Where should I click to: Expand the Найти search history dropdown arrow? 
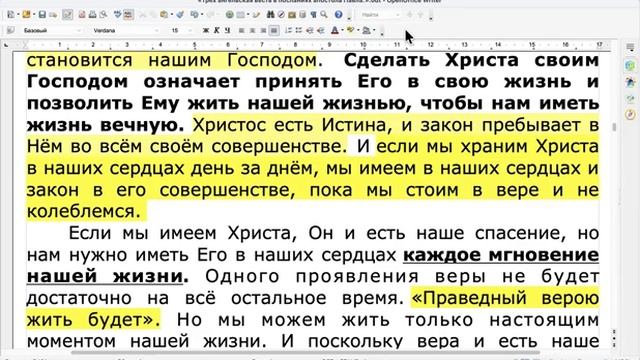pos(398,15)
